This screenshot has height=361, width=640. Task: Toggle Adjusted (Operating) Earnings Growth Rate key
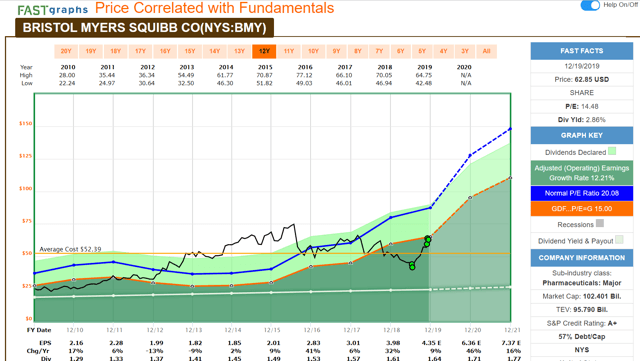(582, 173)
